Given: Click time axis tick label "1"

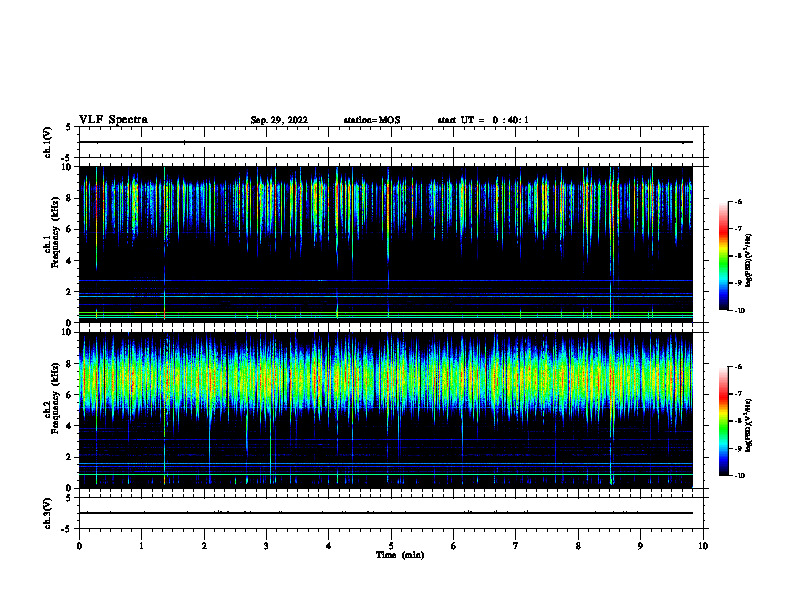Looking at the screenshot, I should point(141,546).
